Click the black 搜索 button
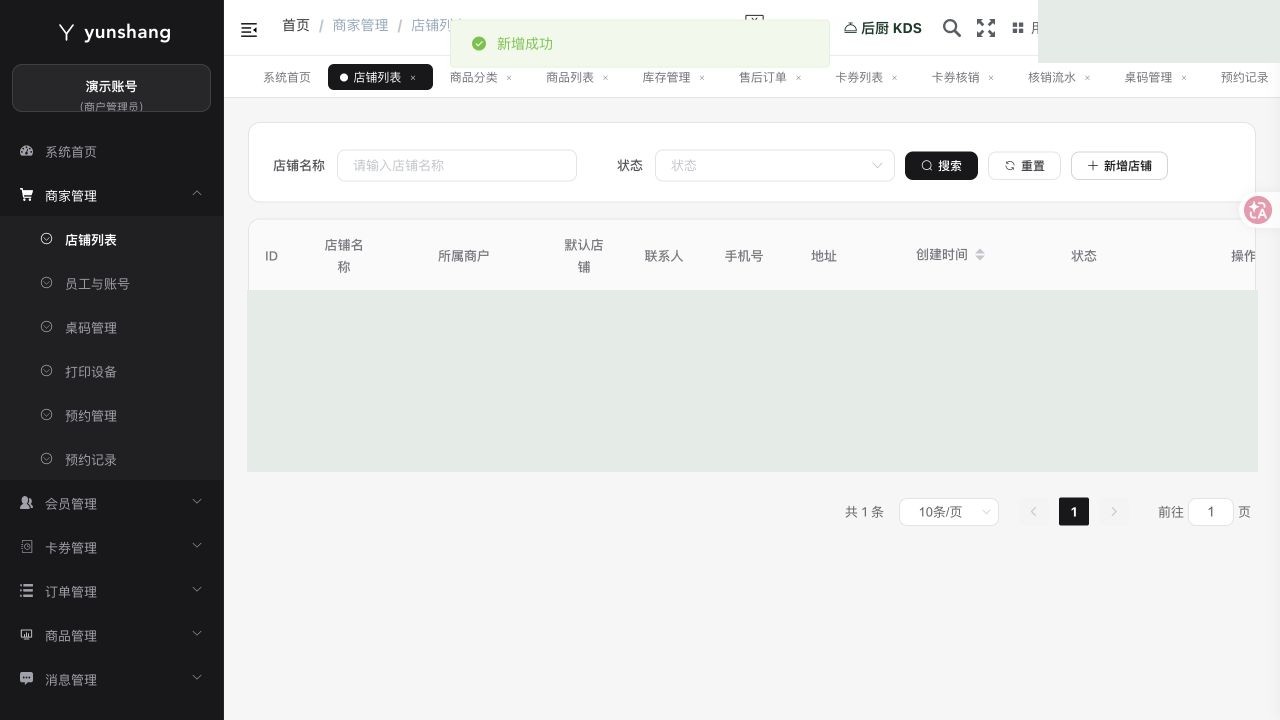1280x720 pixels. (x=941, y=165)
